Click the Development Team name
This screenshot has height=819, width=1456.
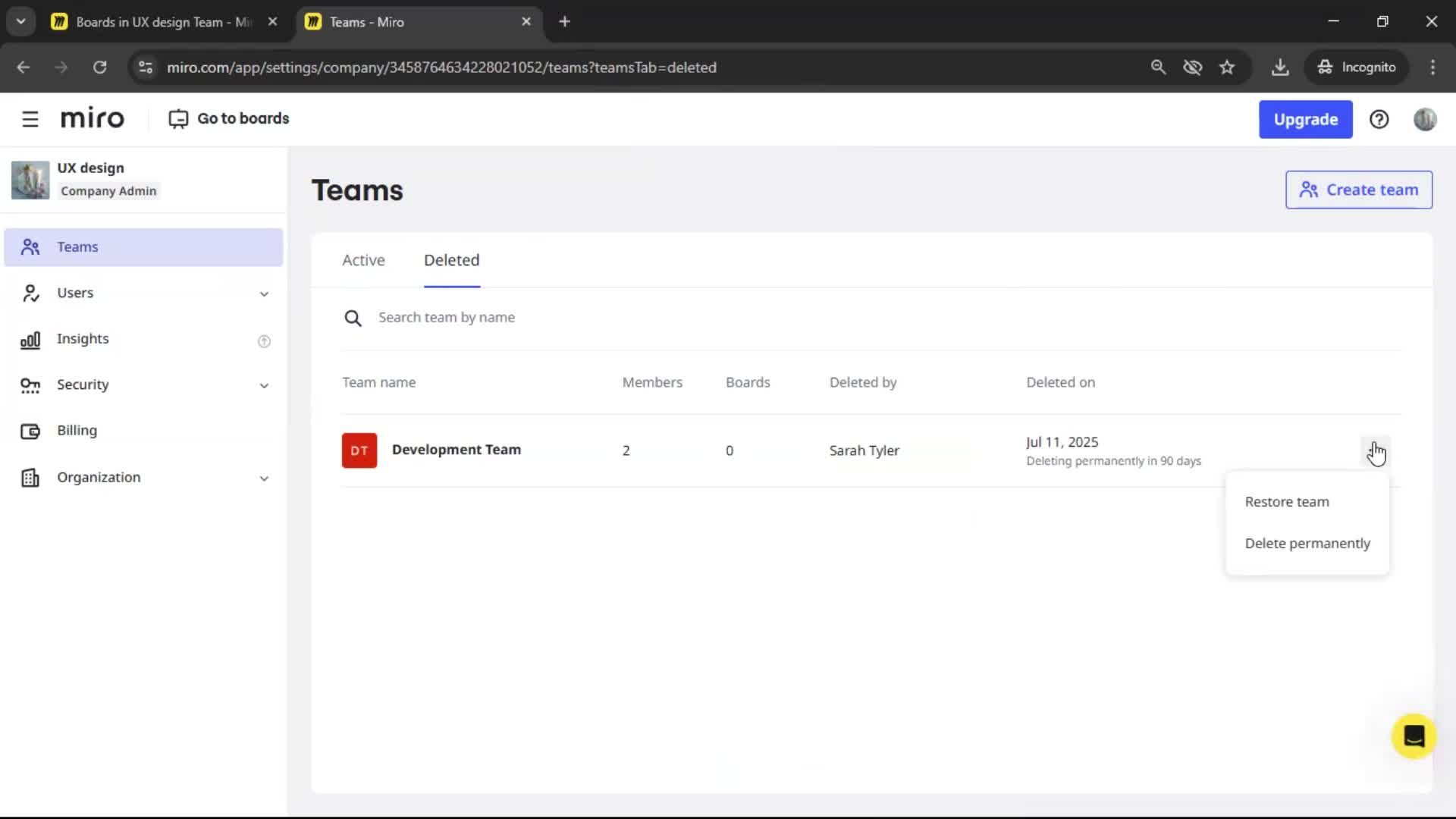[457, 450]
